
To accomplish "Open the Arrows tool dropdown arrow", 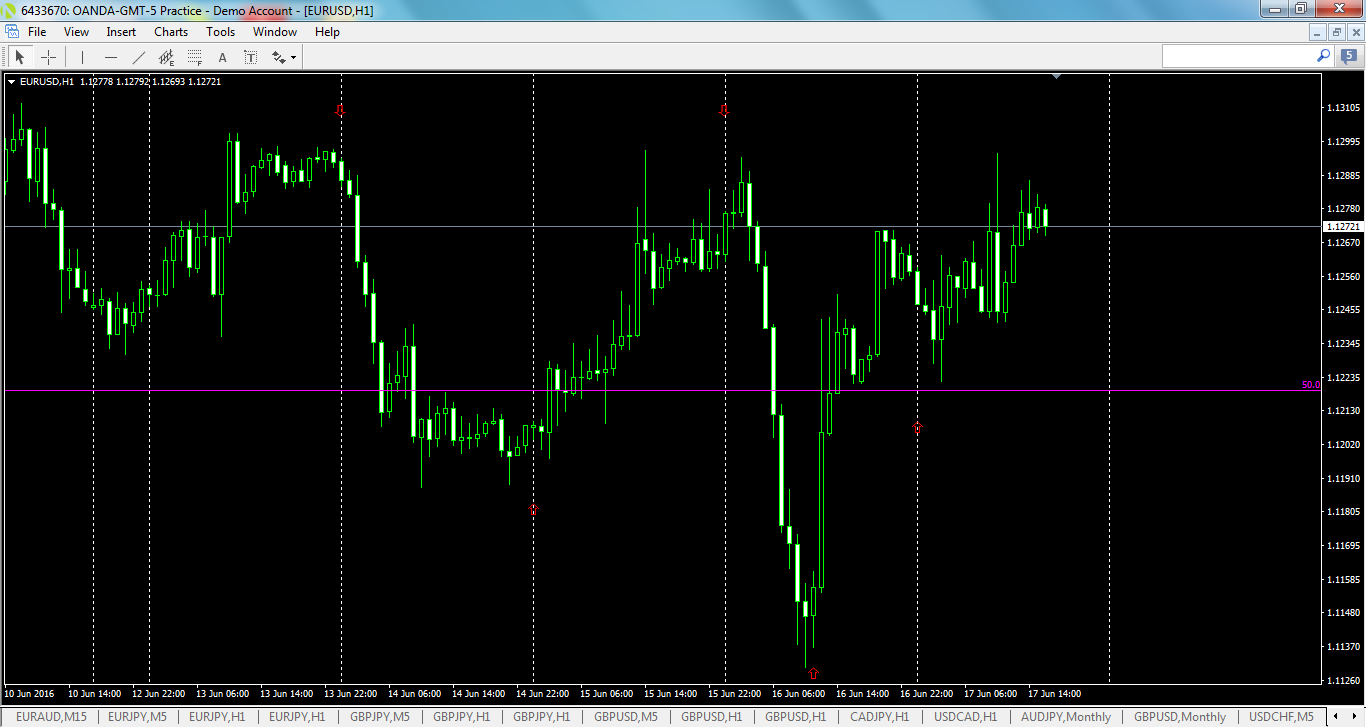I will click(291, 57).
